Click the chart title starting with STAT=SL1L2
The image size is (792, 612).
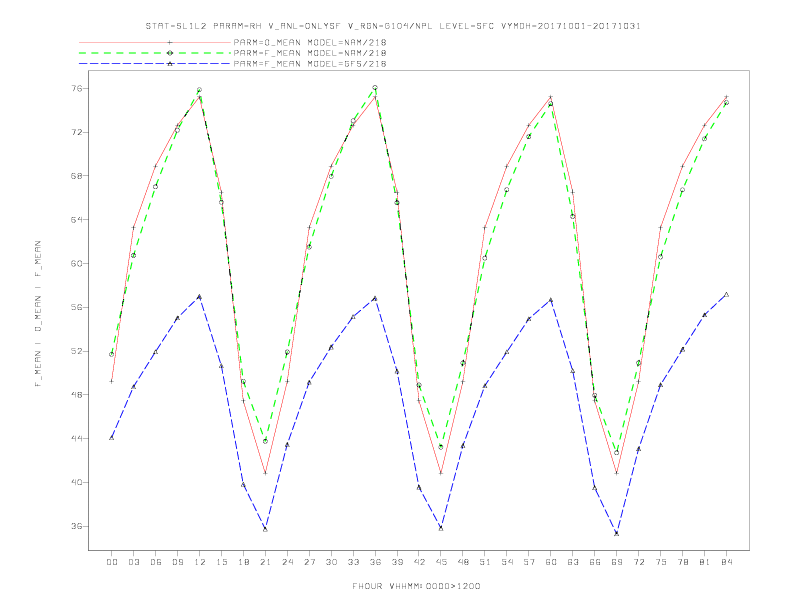(393, 26)
